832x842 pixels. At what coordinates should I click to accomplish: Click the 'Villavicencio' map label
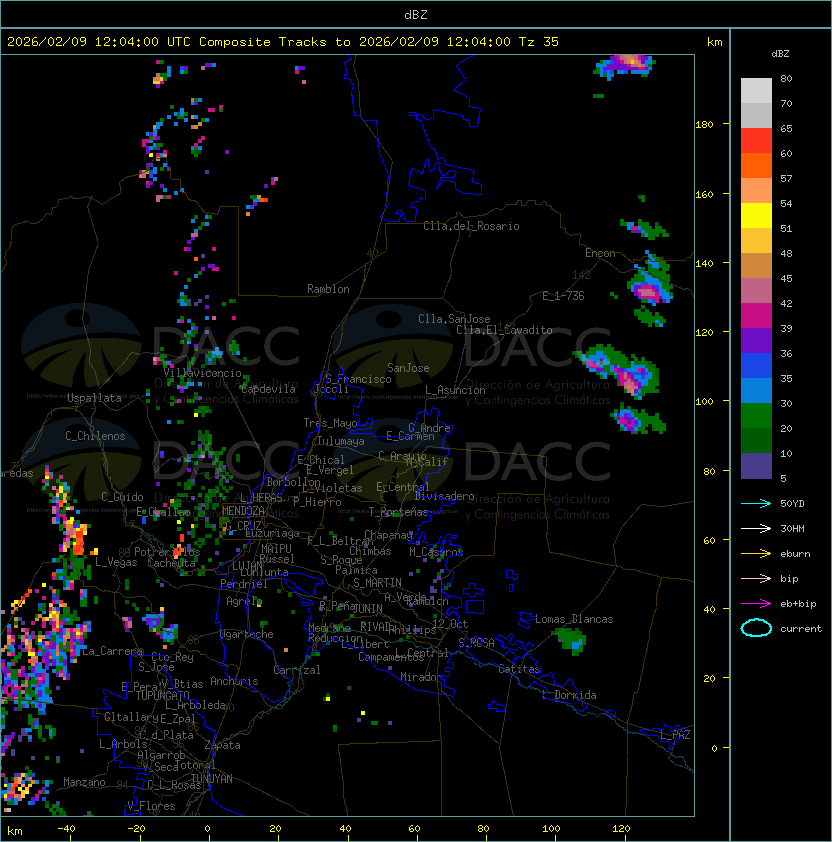202,373
